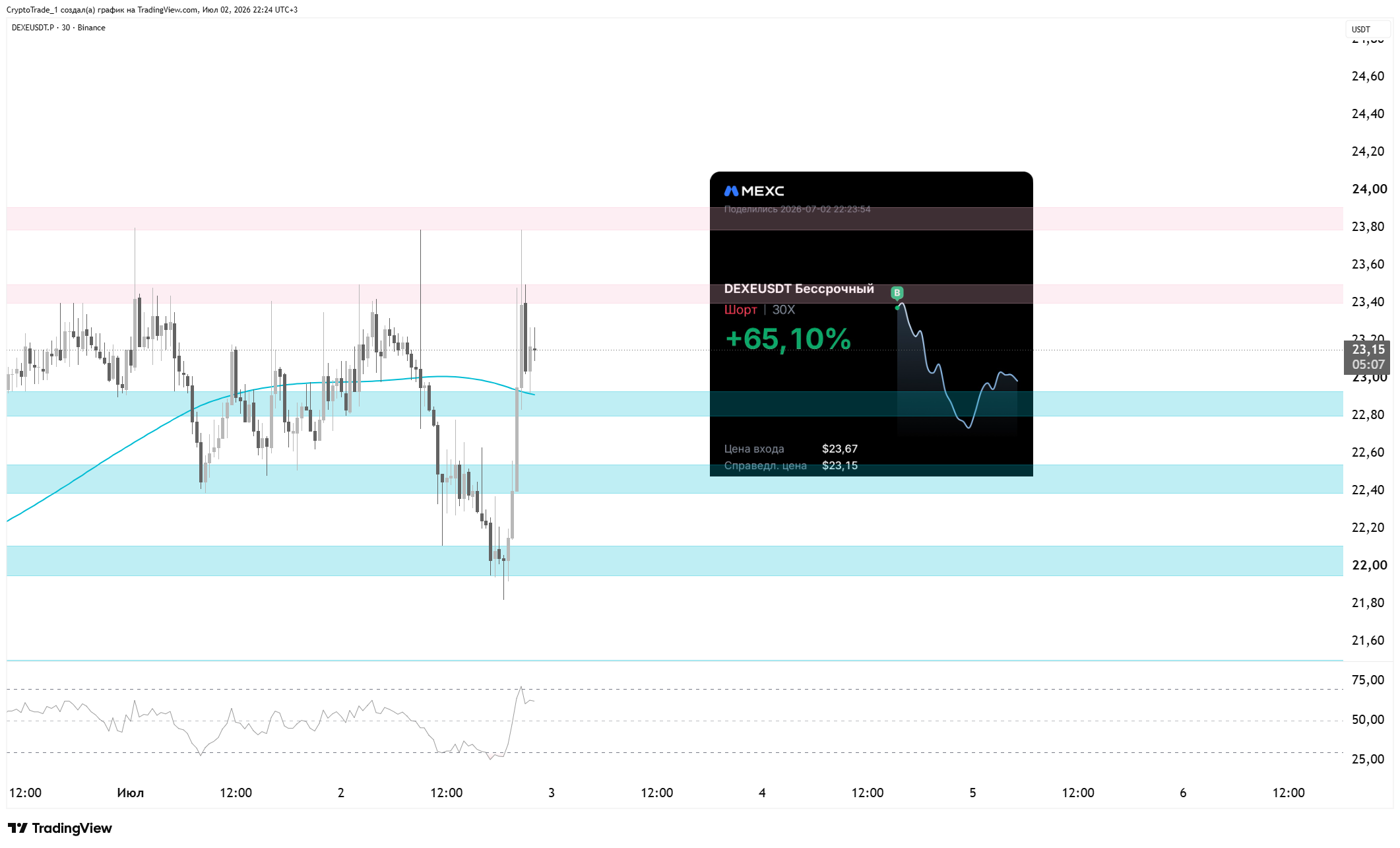Click the Июл label on time axis
Image resolution: width=1400 pixels, height=848 pixels.
[x=130, y=793]
